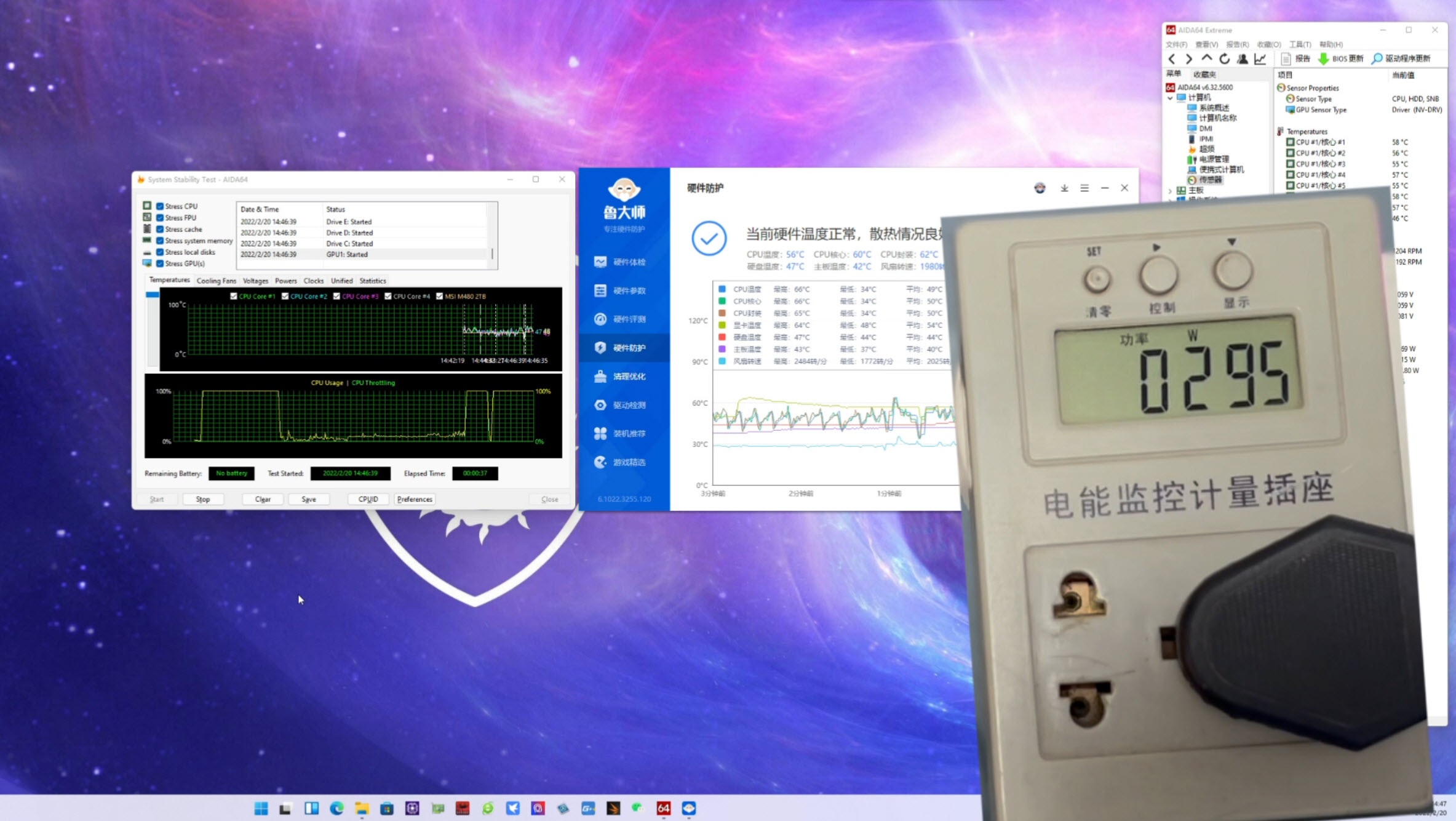Click red 硬盘温度 legend swatch in Ludashi
This screenshot has height=821, width=1456.
click(722, 337)
